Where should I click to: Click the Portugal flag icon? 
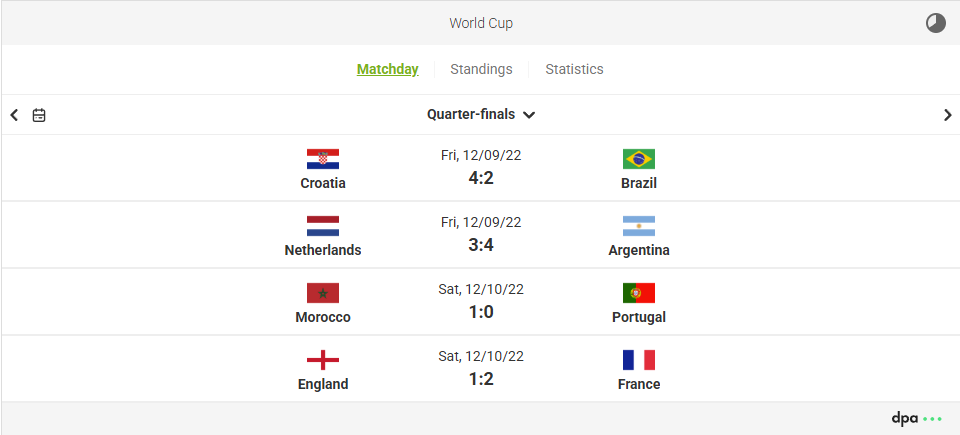point(639,293)
